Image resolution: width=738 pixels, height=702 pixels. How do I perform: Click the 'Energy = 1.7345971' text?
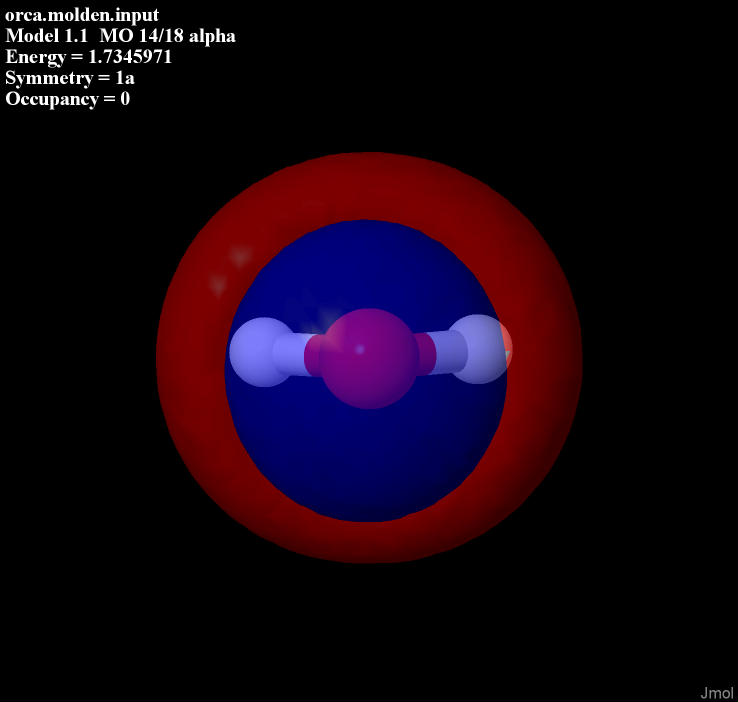88,57
